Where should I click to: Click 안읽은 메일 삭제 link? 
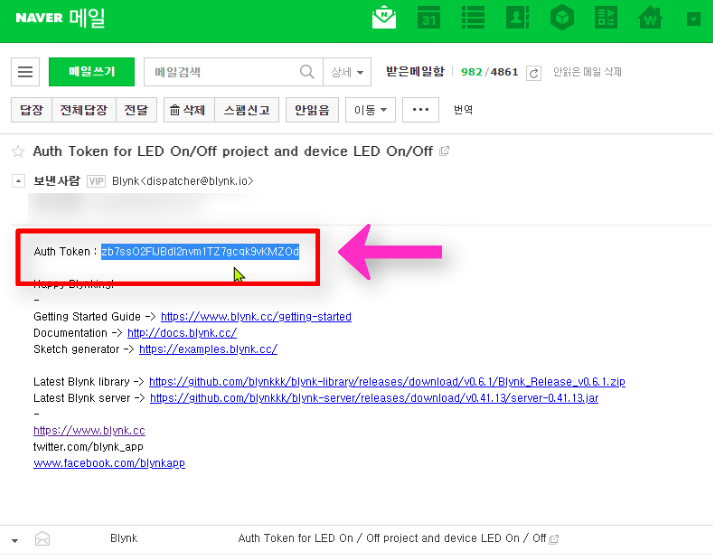(587, 72)
